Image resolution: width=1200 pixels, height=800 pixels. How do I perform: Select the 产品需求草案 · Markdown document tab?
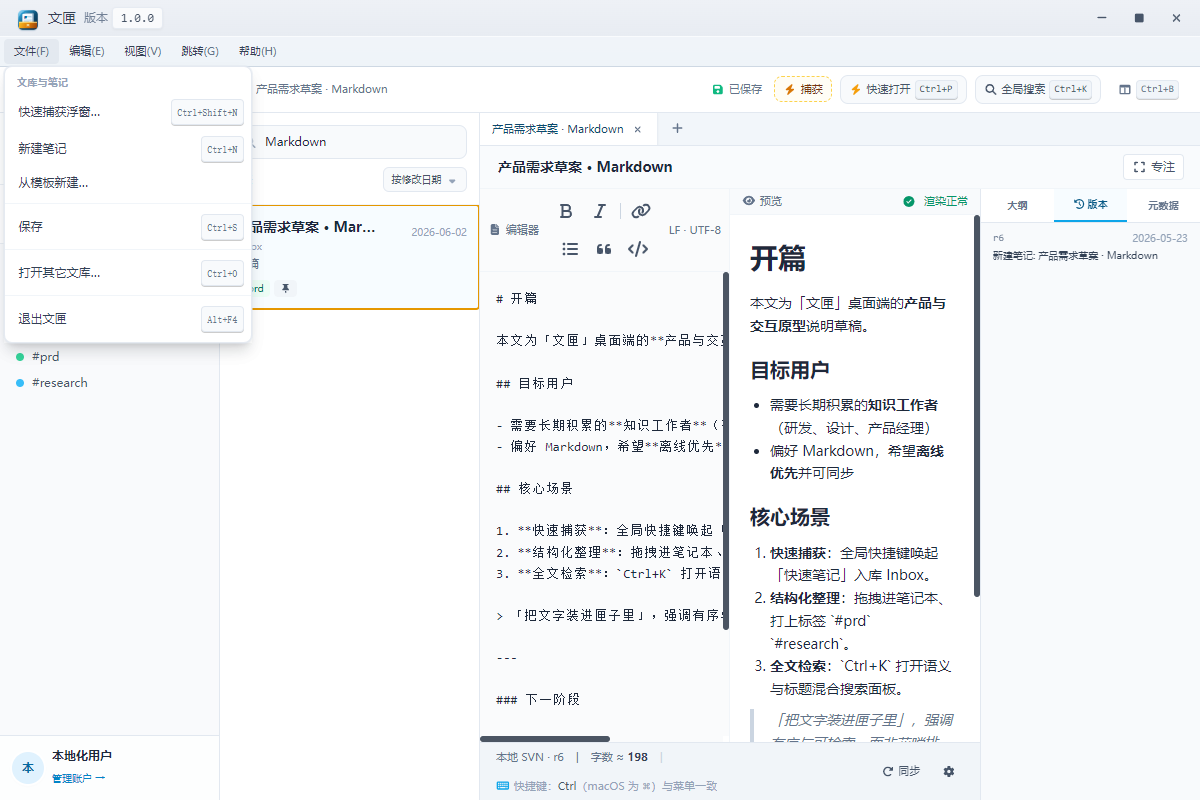point(568,128)
